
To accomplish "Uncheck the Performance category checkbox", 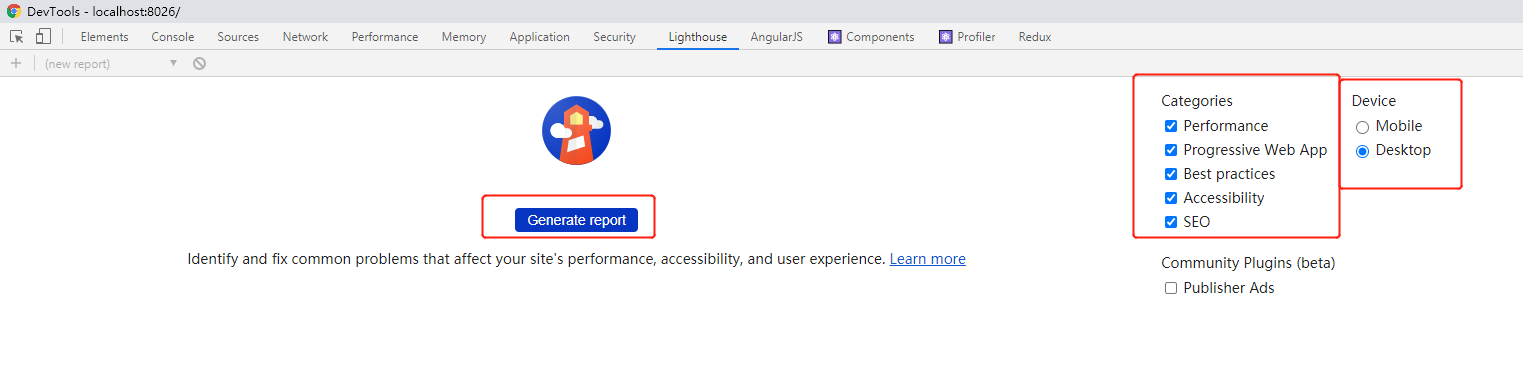I will click(x=1171, y=126).
